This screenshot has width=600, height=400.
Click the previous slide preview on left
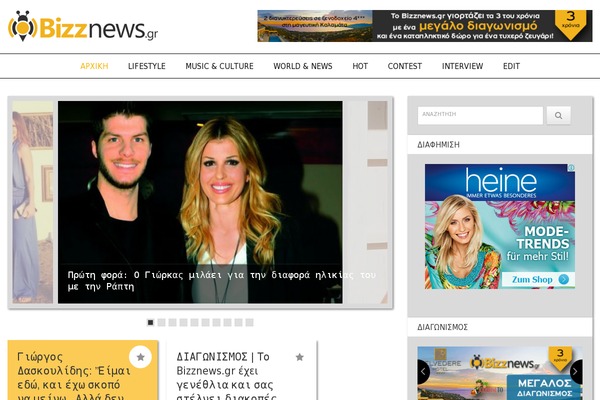(x=33, y=202)
